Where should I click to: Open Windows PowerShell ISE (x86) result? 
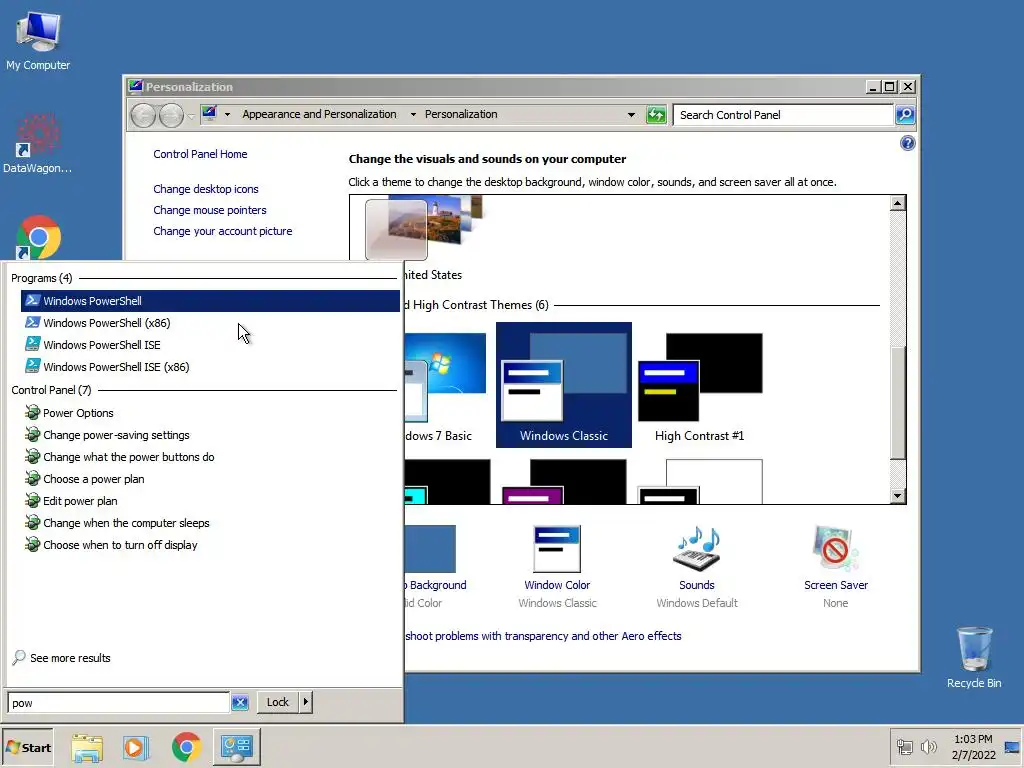(210, 367)
